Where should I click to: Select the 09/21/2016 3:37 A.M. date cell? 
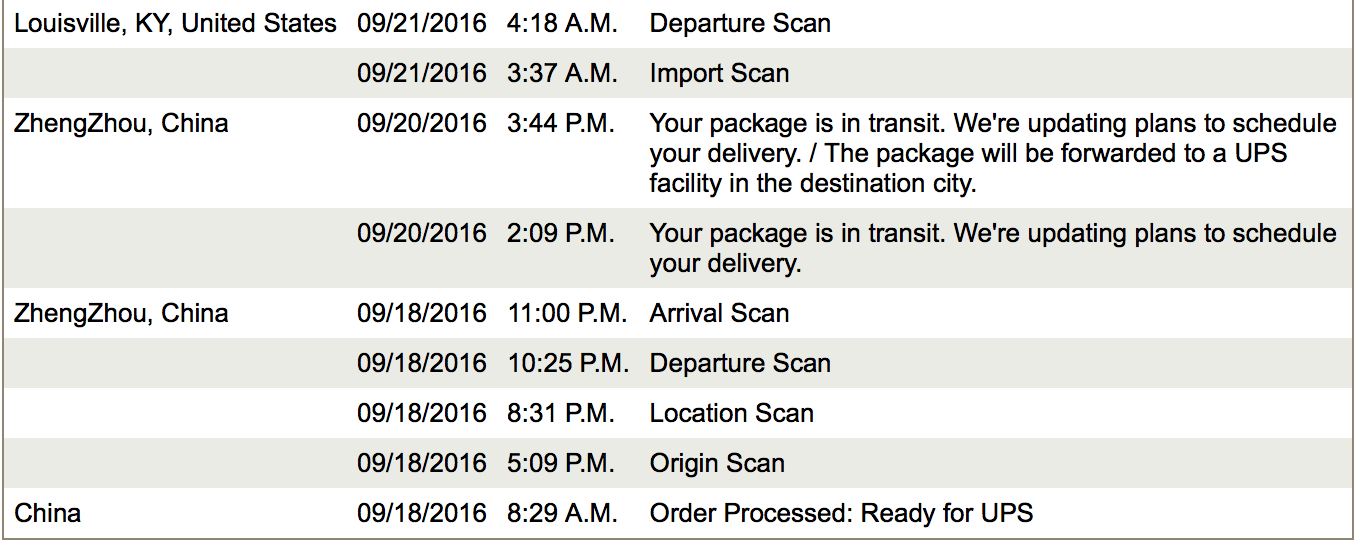point(422,74)
